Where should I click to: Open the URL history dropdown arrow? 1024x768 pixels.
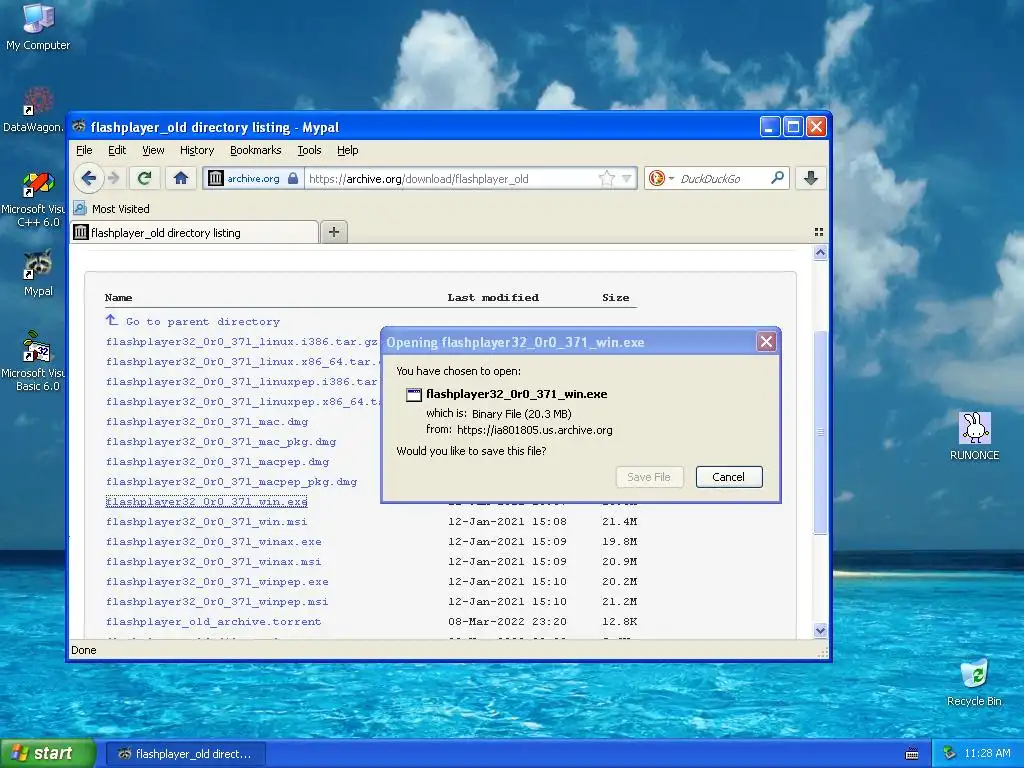(x=627, y=178)
